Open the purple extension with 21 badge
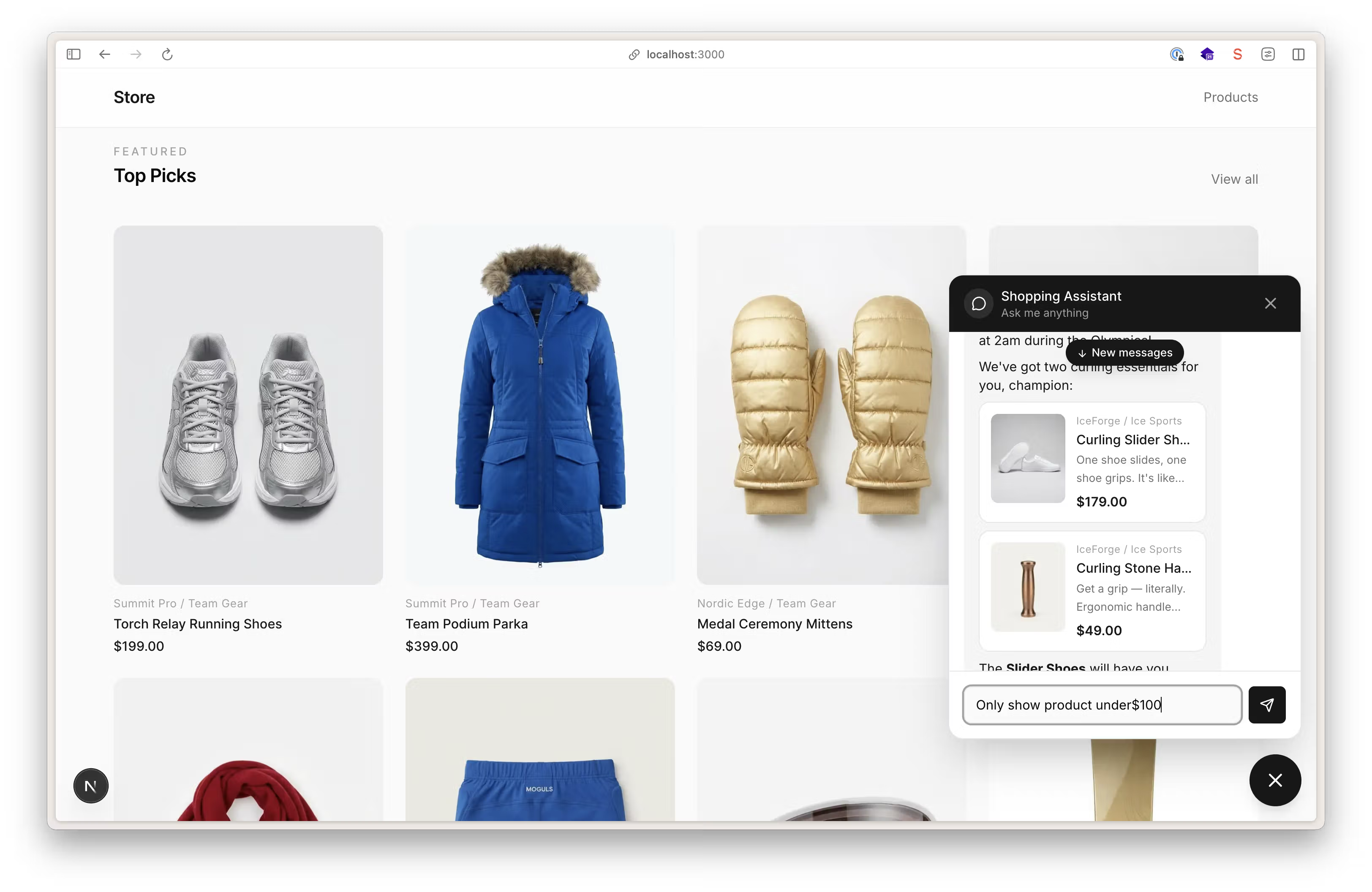 [x=1207, y=54]
